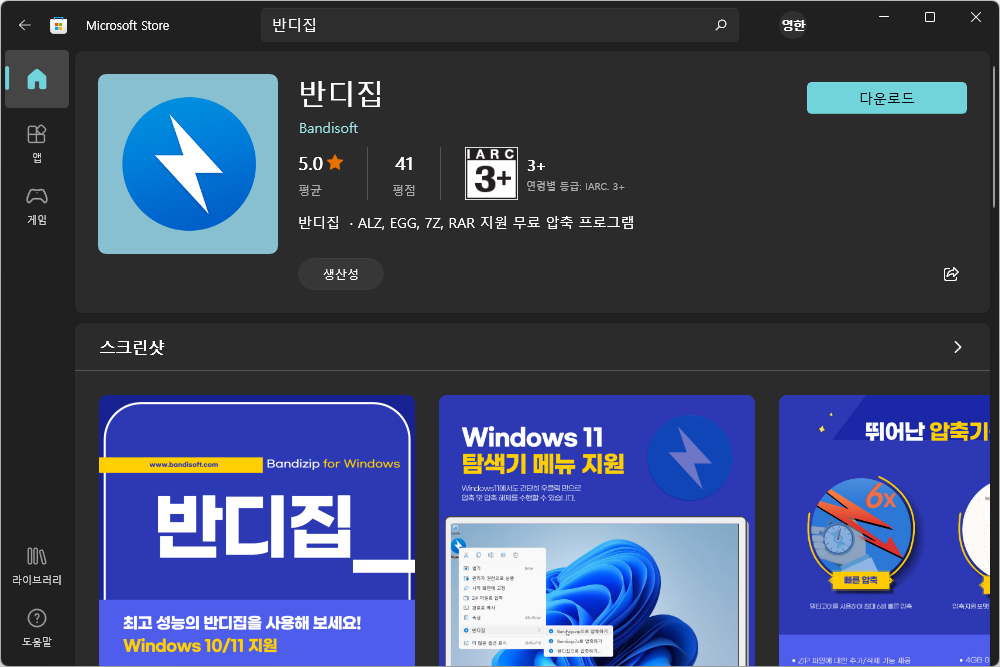This screenshot has width=1000, height=667.
Task: Open the Home sidebar icon
Action: point(37,79)
